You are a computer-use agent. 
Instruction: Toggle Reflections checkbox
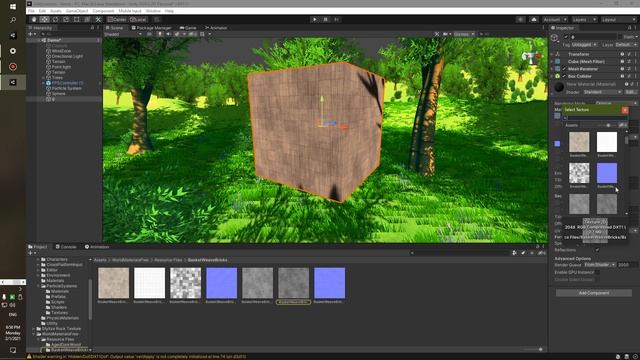pyautogui.click(x=597, y=250)
